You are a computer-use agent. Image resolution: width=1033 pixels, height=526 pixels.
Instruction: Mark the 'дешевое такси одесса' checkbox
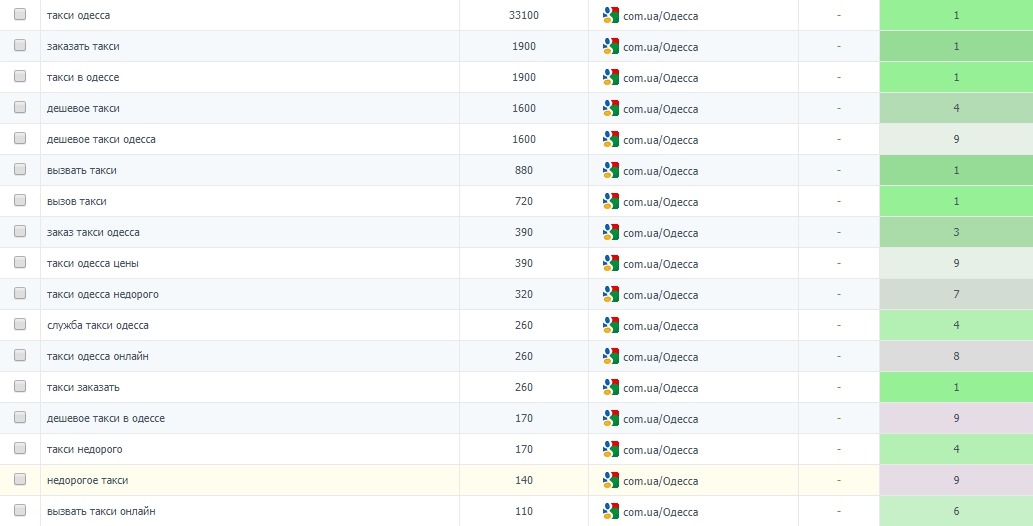[20, 138]
